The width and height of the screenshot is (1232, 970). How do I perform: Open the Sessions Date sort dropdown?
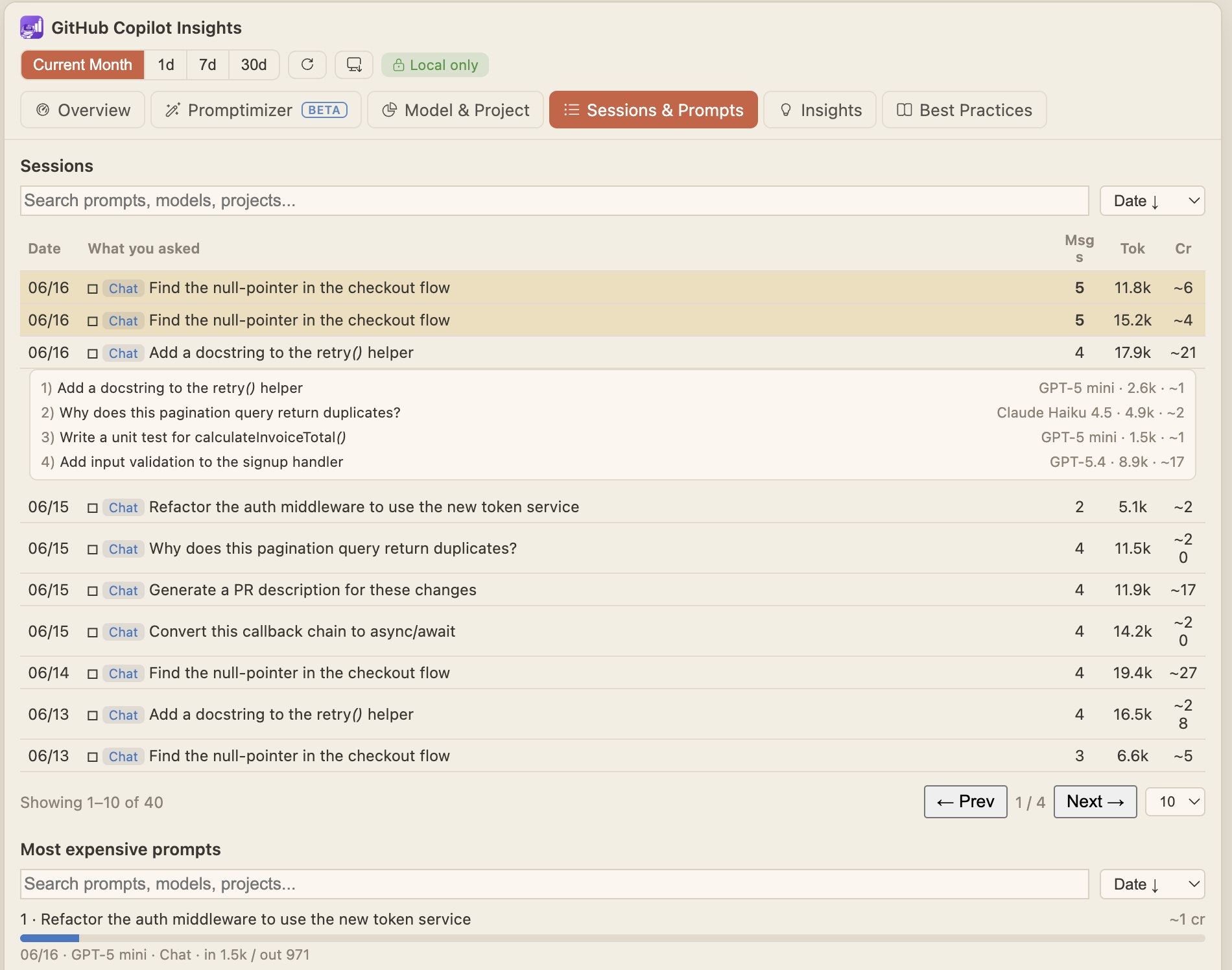point(1152,201)
